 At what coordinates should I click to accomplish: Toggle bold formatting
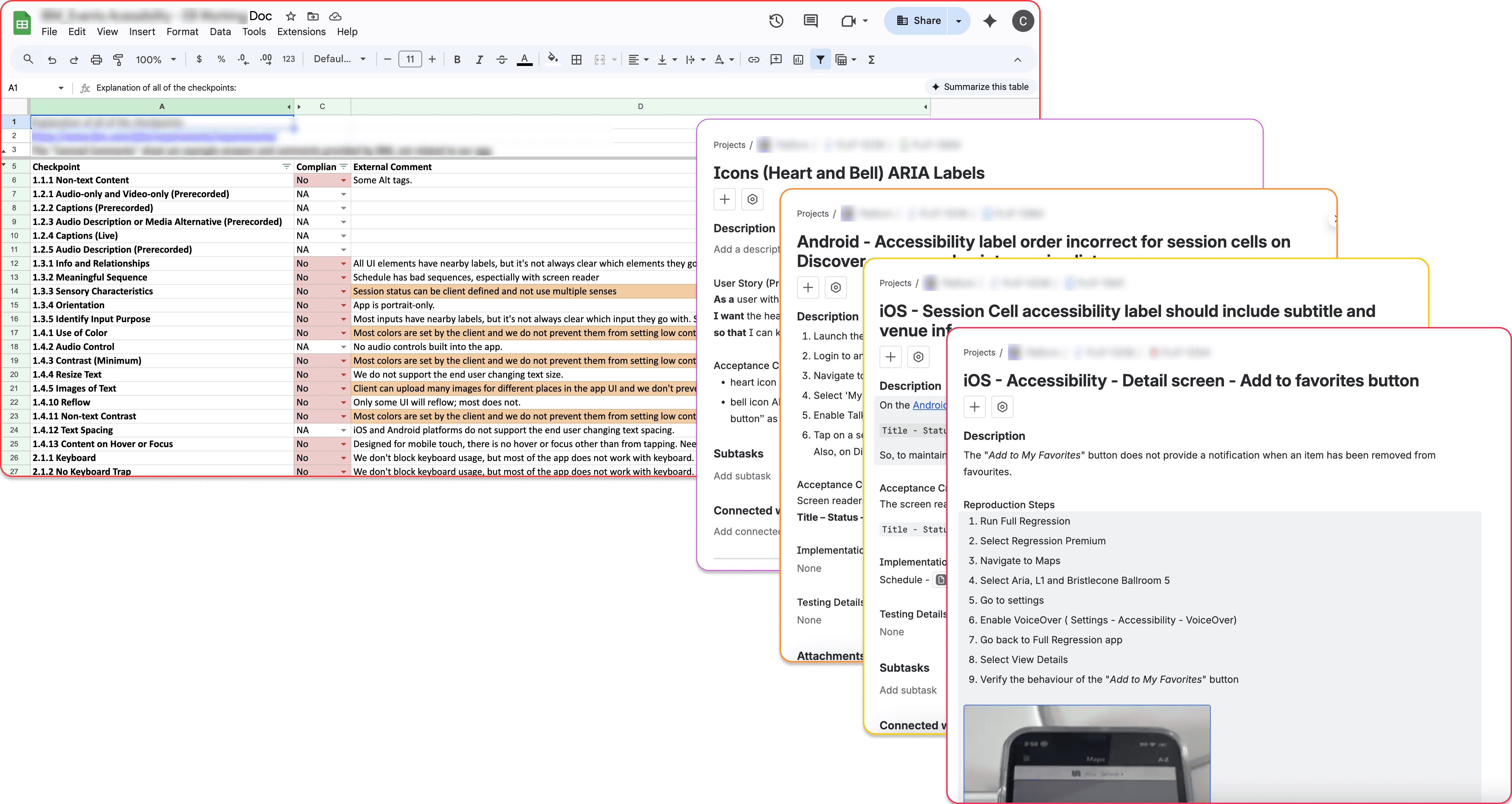coord(457,59)
